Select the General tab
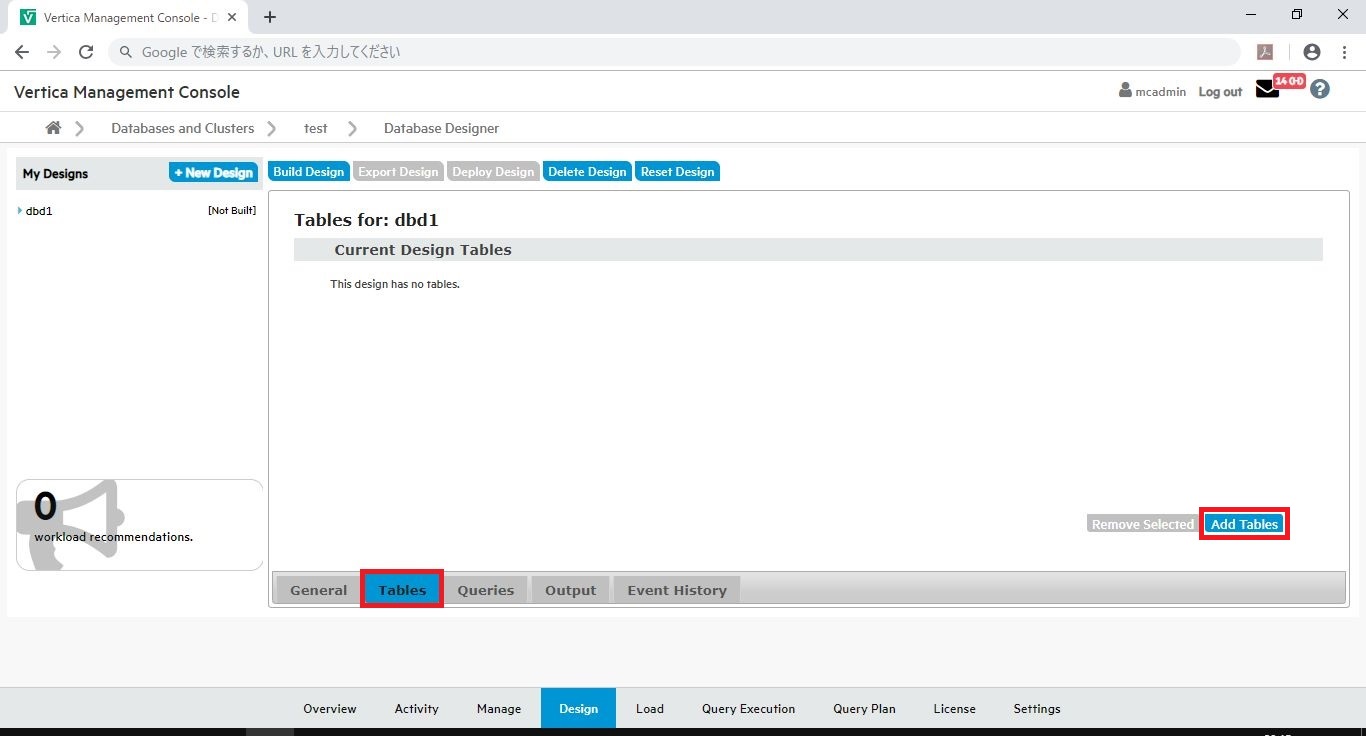The height and width of the screenshot is (736, 1366). pyautogui.click(x=318, y=590)
